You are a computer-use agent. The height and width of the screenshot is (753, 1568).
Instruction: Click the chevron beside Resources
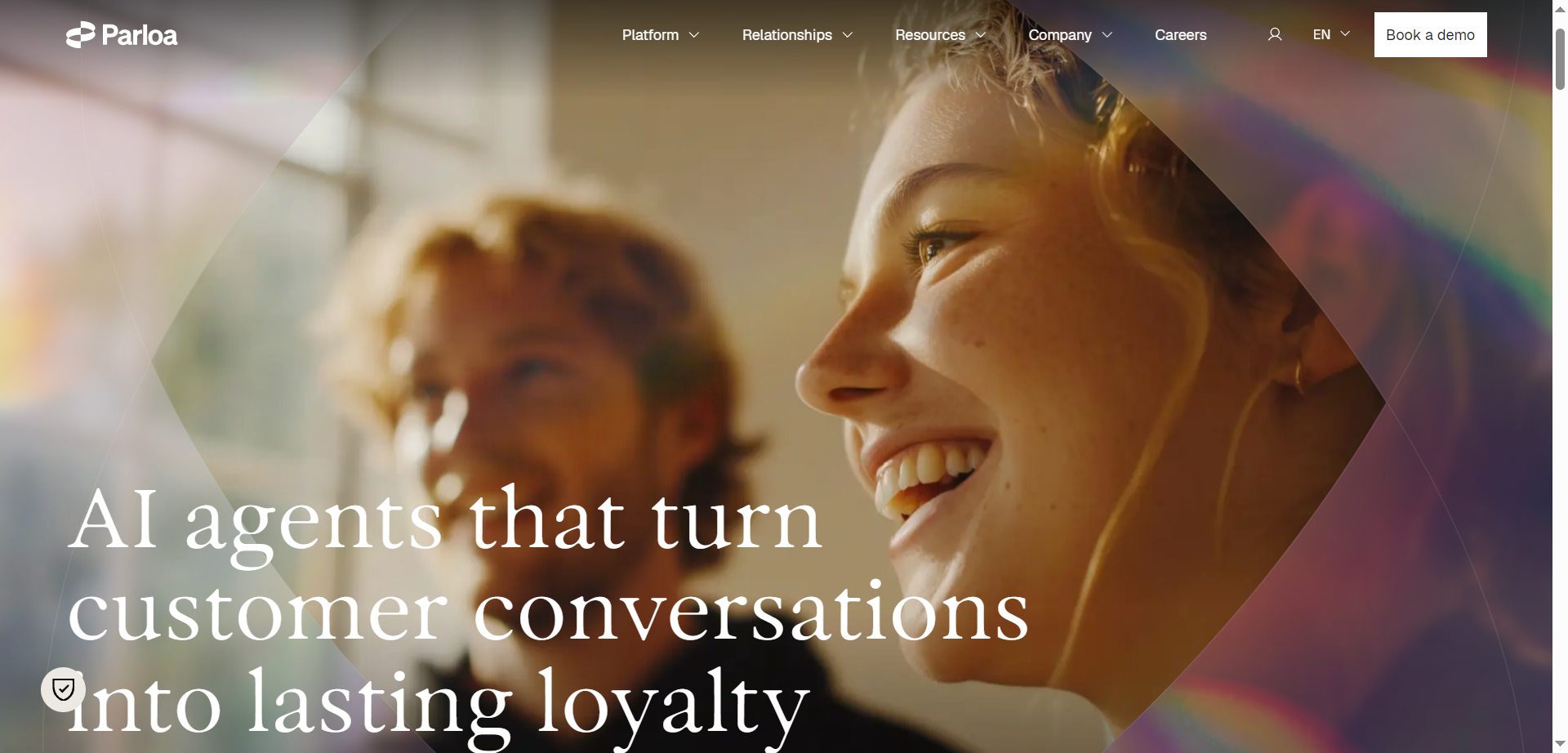pyautogui.click(x=981, y=35)
